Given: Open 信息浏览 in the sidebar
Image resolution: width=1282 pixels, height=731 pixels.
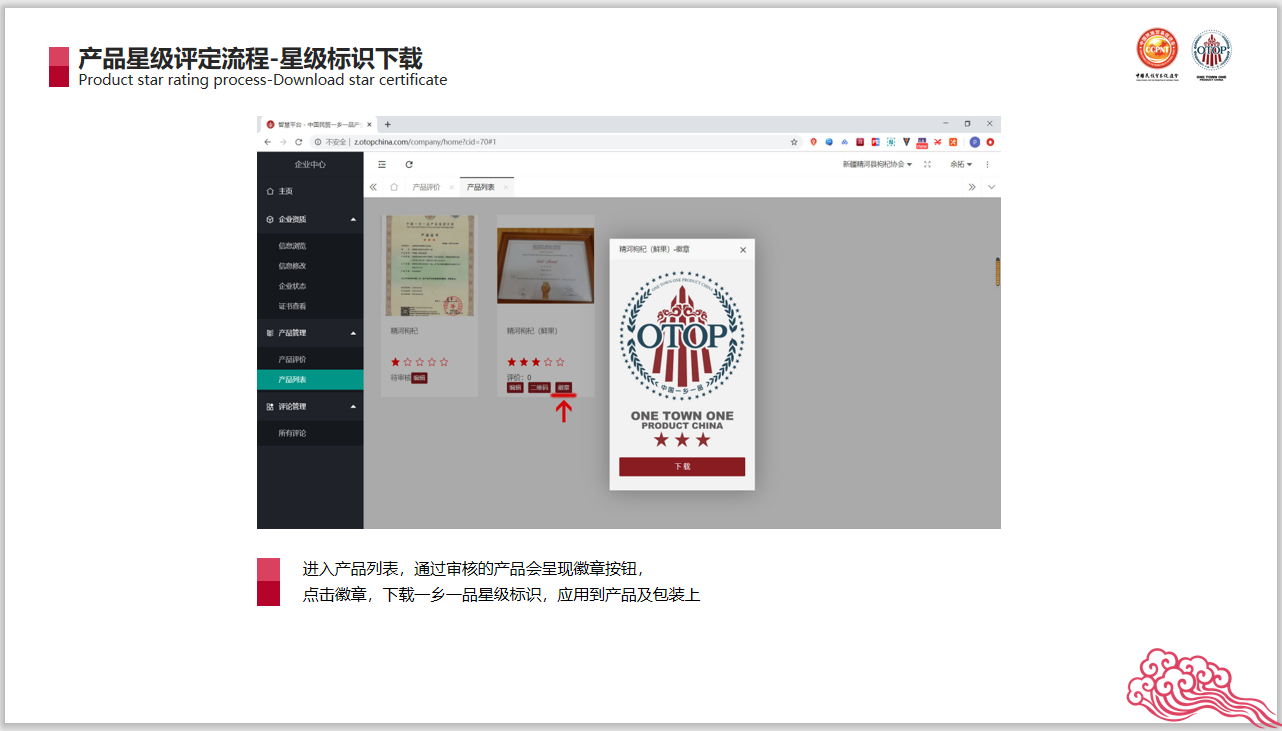Looking at the screenshot, I should [310, 246].
